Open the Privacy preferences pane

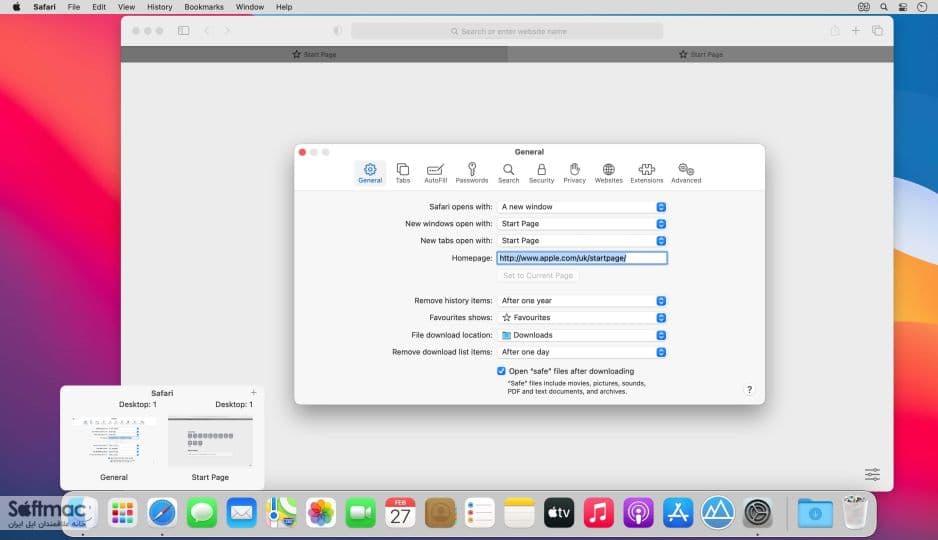(x=574, y=173)
